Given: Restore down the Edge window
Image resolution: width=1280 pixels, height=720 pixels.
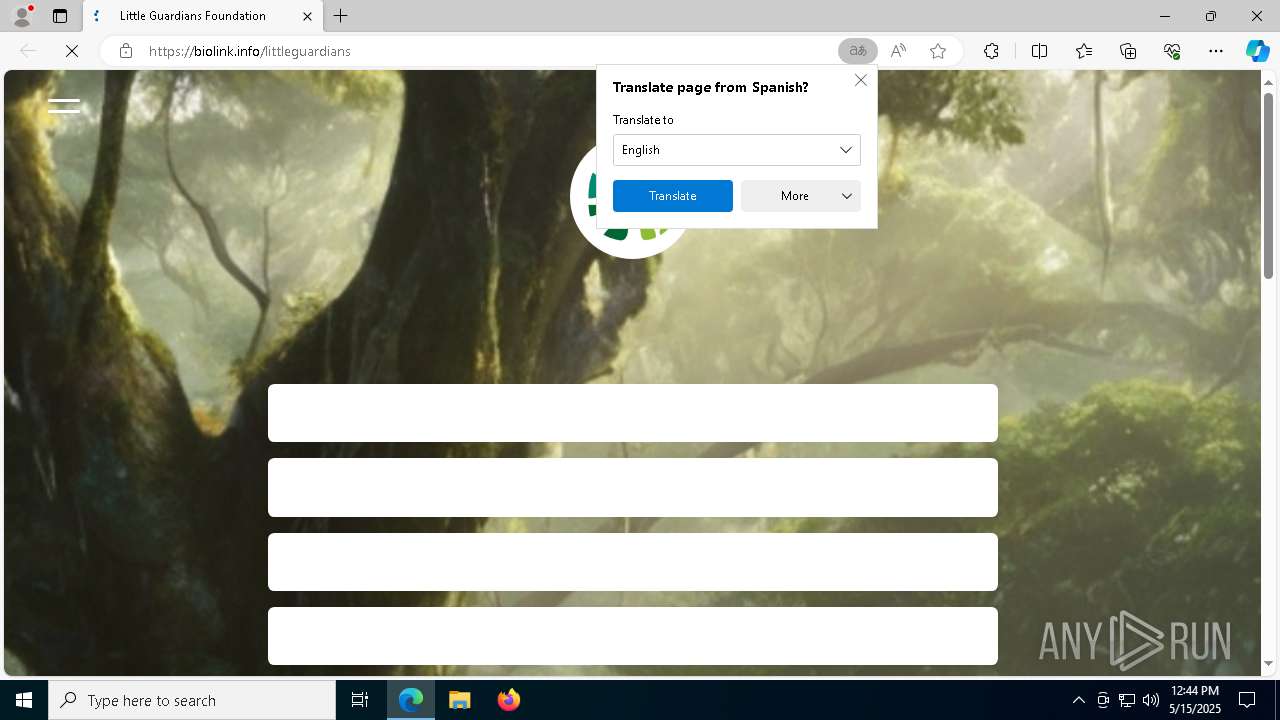Looking at the screenshot, I should pyautogui.click(x=1211, y=16).
